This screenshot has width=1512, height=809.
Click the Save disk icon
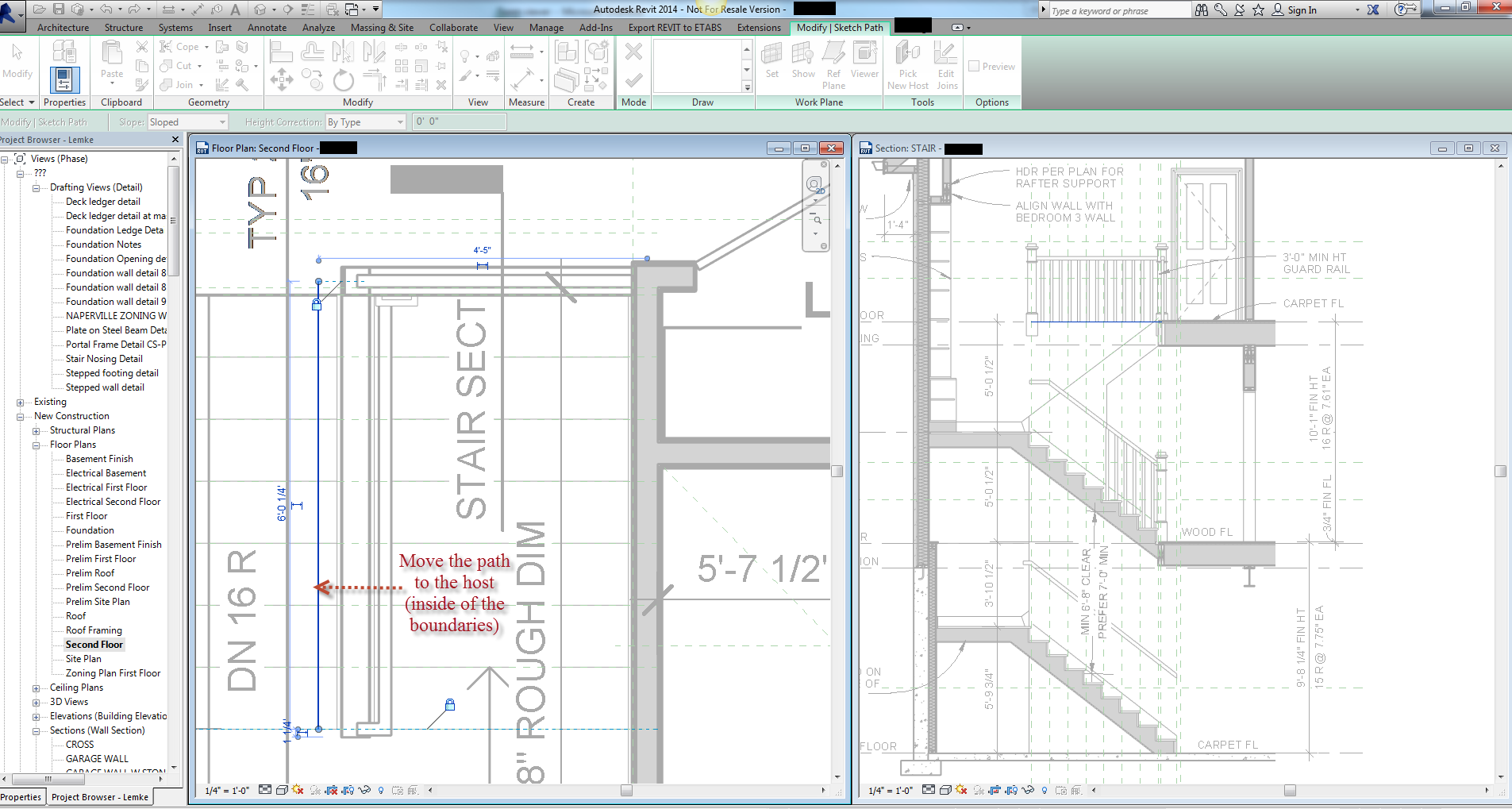coord(59,10)
